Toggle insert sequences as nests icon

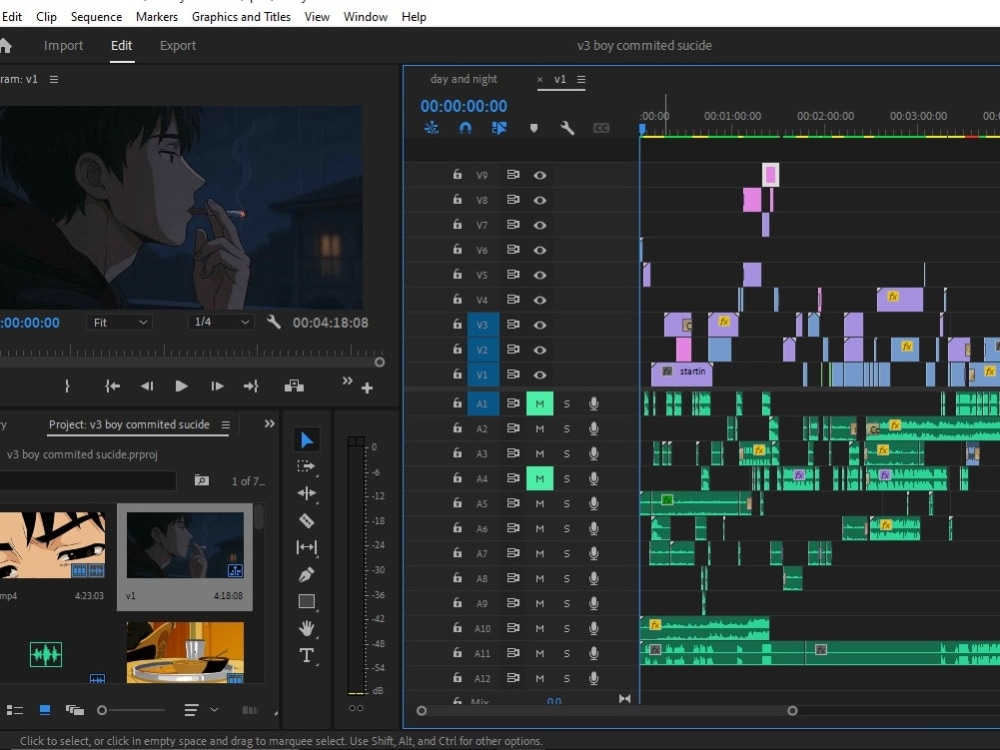coord(431,128)
